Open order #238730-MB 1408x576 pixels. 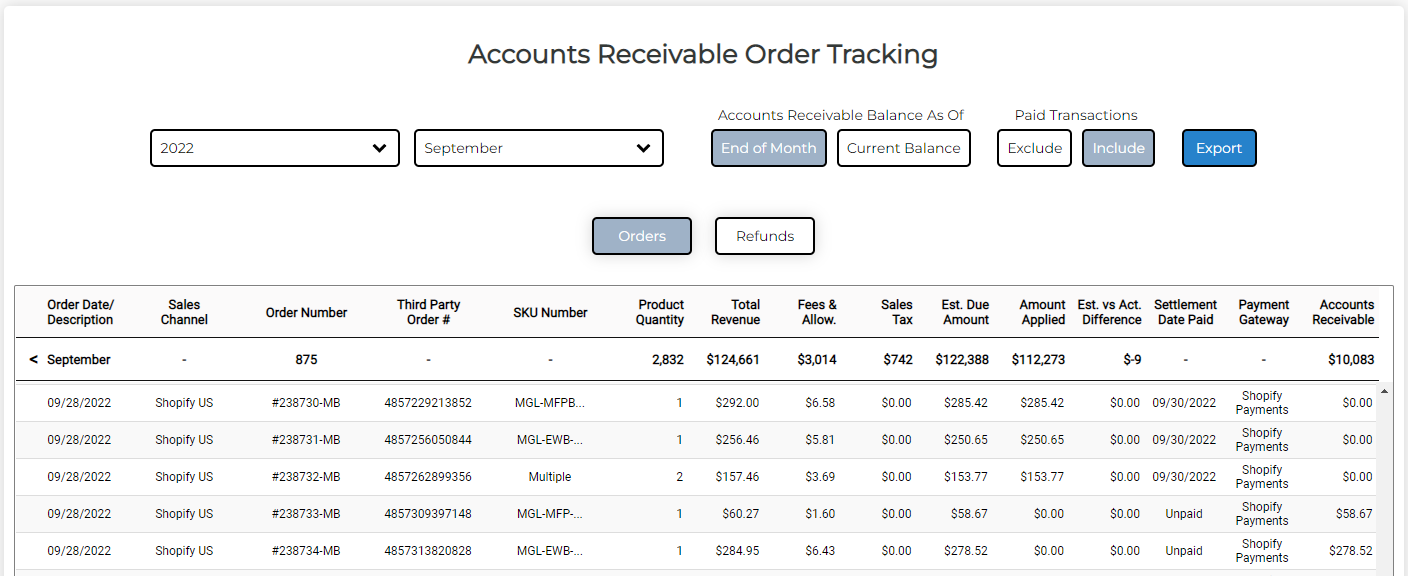(306, 403)
